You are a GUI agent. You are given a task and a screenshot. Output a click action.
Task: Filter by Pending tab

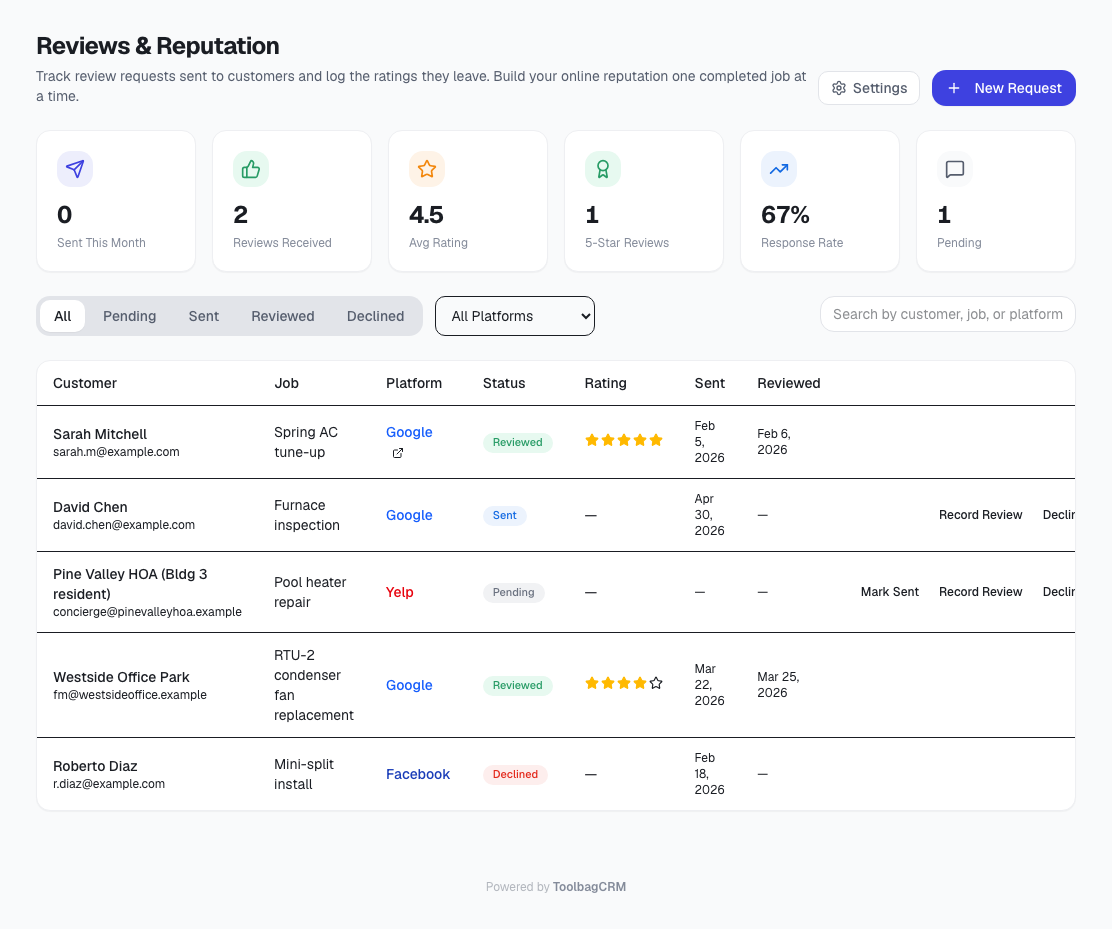130,316
